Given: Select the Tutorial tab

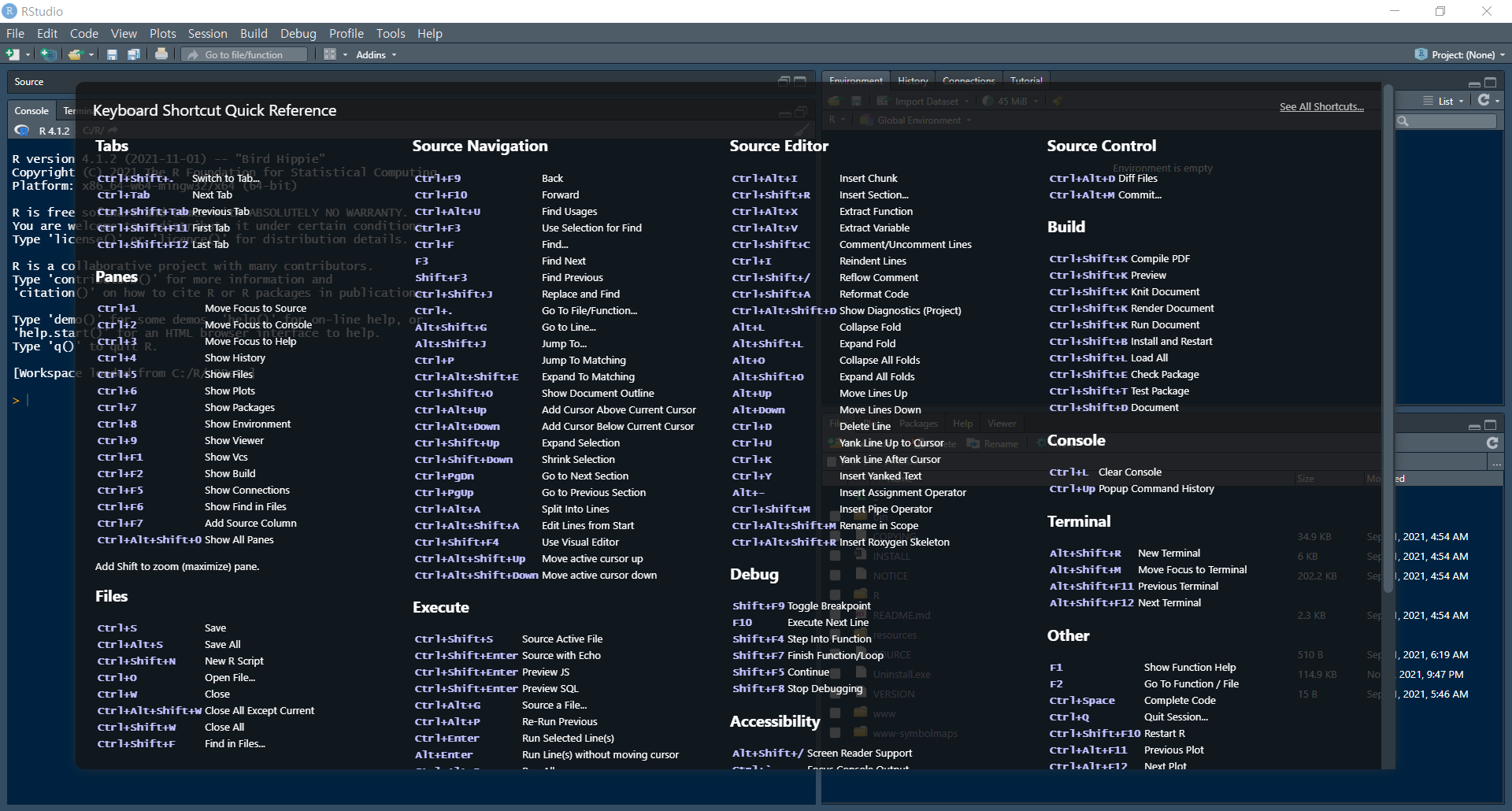Looking at the screenshot, I should tap(1026, 80).
